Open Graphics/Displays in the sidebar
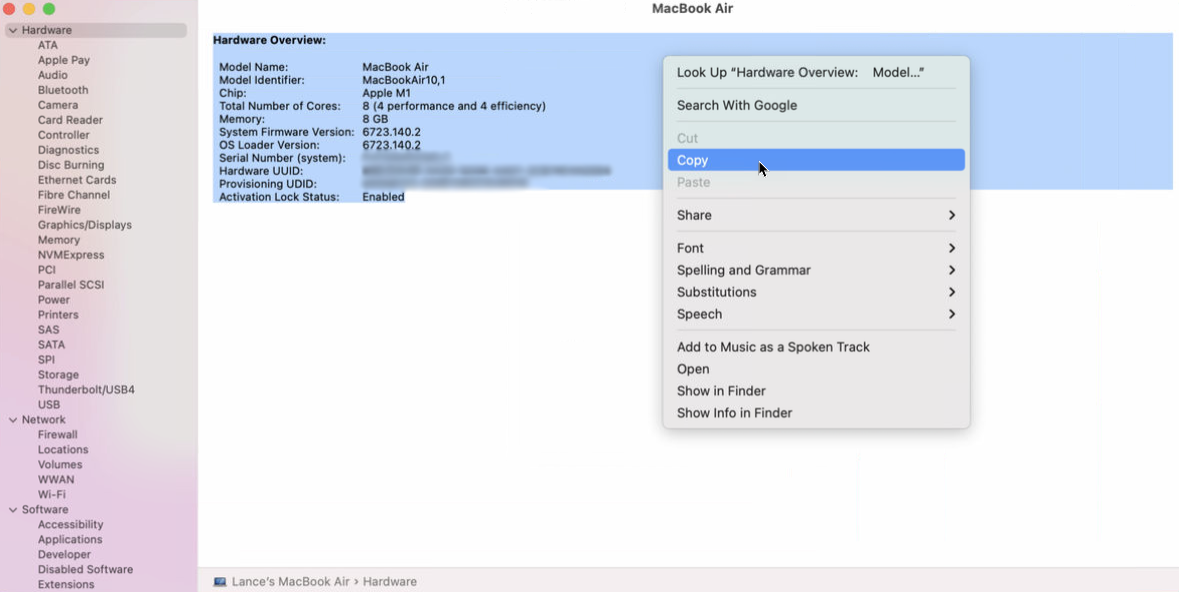1179x592 pixels. 84,225
